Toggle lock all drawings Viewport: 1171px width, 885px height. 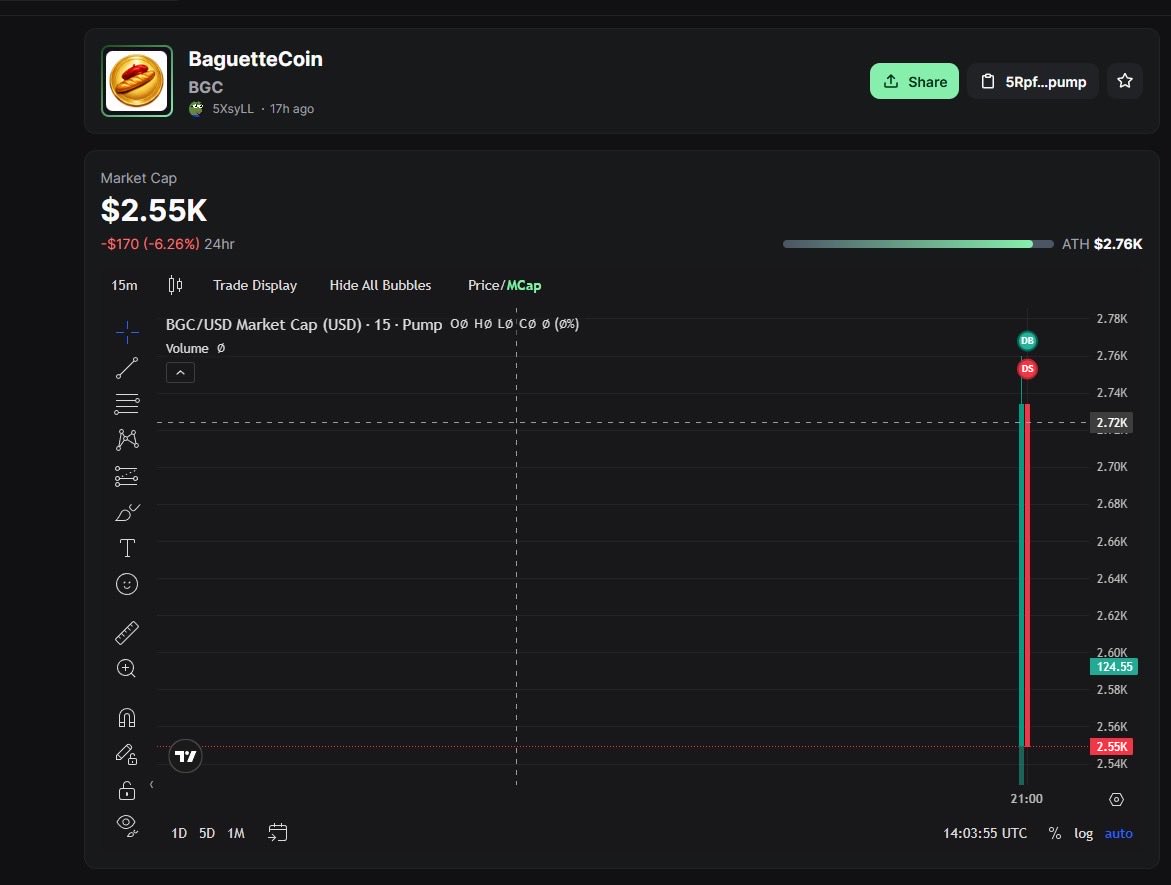pos(127,790)
